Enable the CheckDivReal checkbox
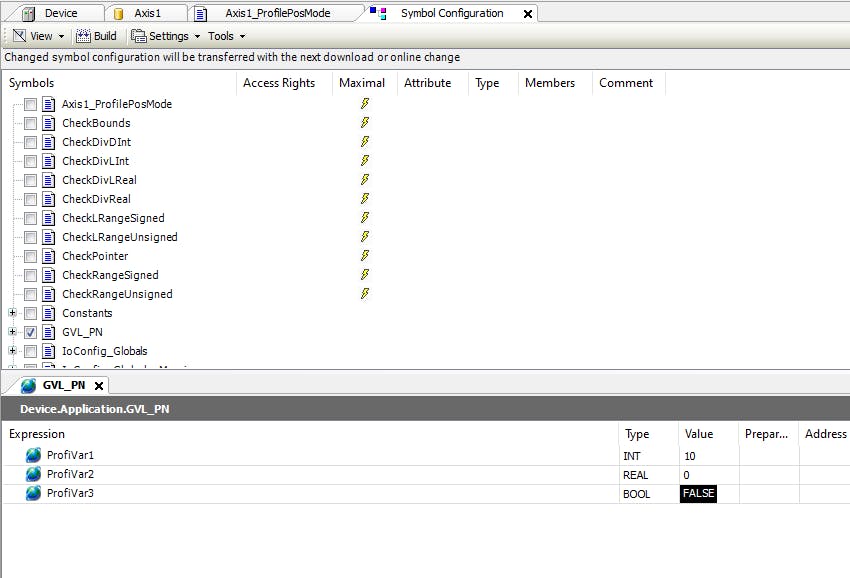Screen dimensions: 850x578 coord(31,199)
